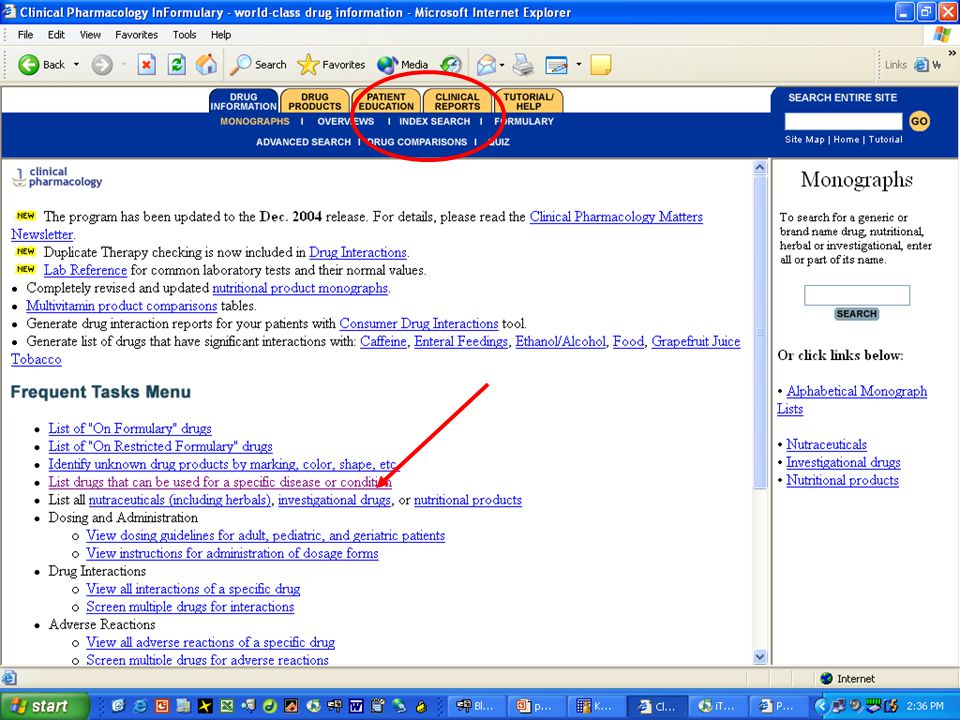This screenshot has height=720, width=960.
Task: Open the History clock icon
Action: click(x=451, y=64)
